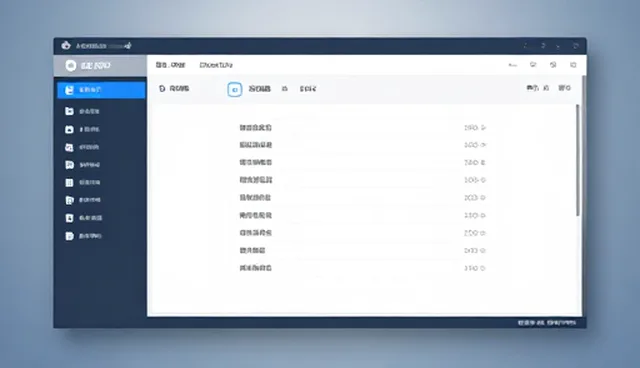This screenshot has width=640, height=368.
Task: Click the last square icon in white header
Action: (573, 65)
